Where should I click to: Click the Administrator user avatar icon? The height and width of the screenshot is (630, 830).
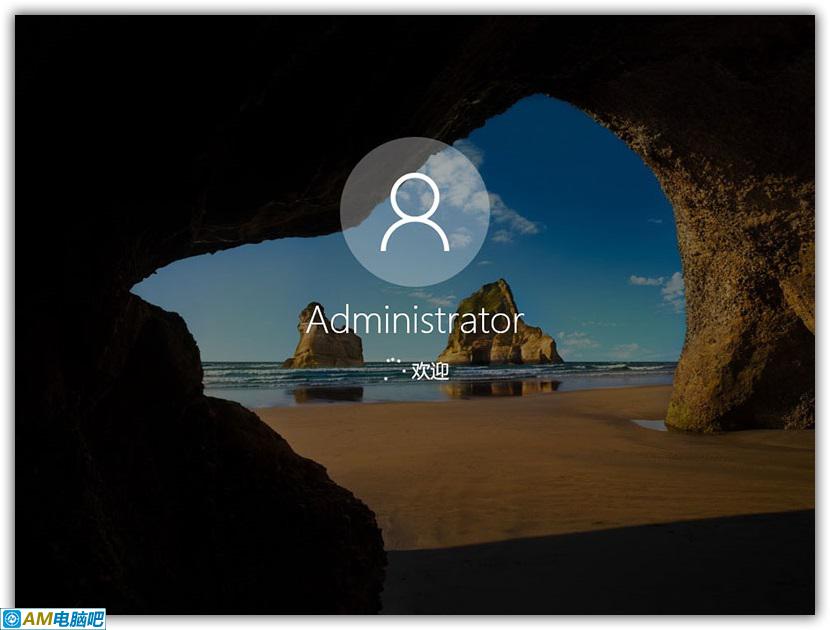click(415, 212)
